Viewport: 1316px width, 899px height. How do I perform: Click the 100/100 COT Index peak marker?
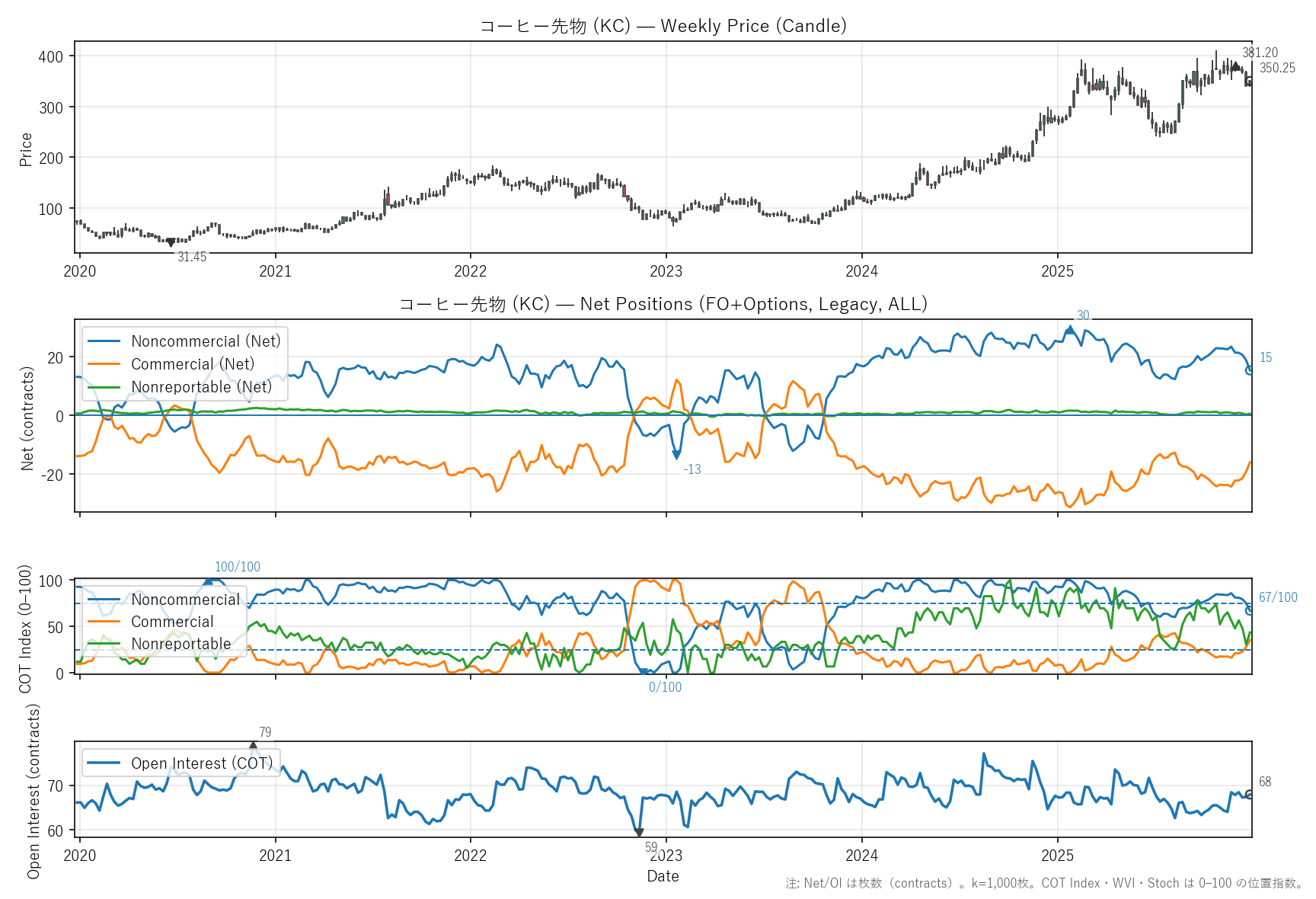[208, 581]
